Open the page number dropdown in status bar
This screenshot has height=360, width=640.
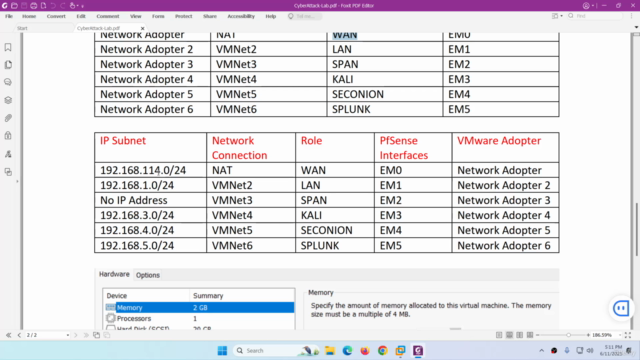68,335
